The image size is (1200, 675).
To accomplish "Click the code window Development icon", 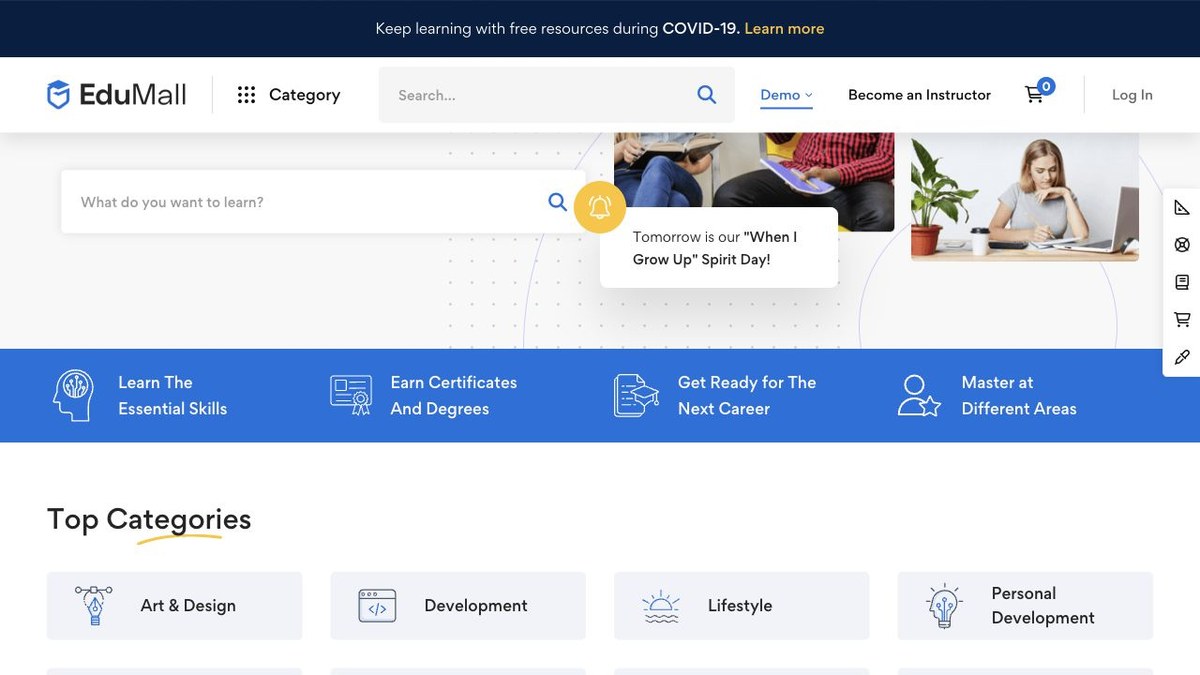I will [377, 606].
